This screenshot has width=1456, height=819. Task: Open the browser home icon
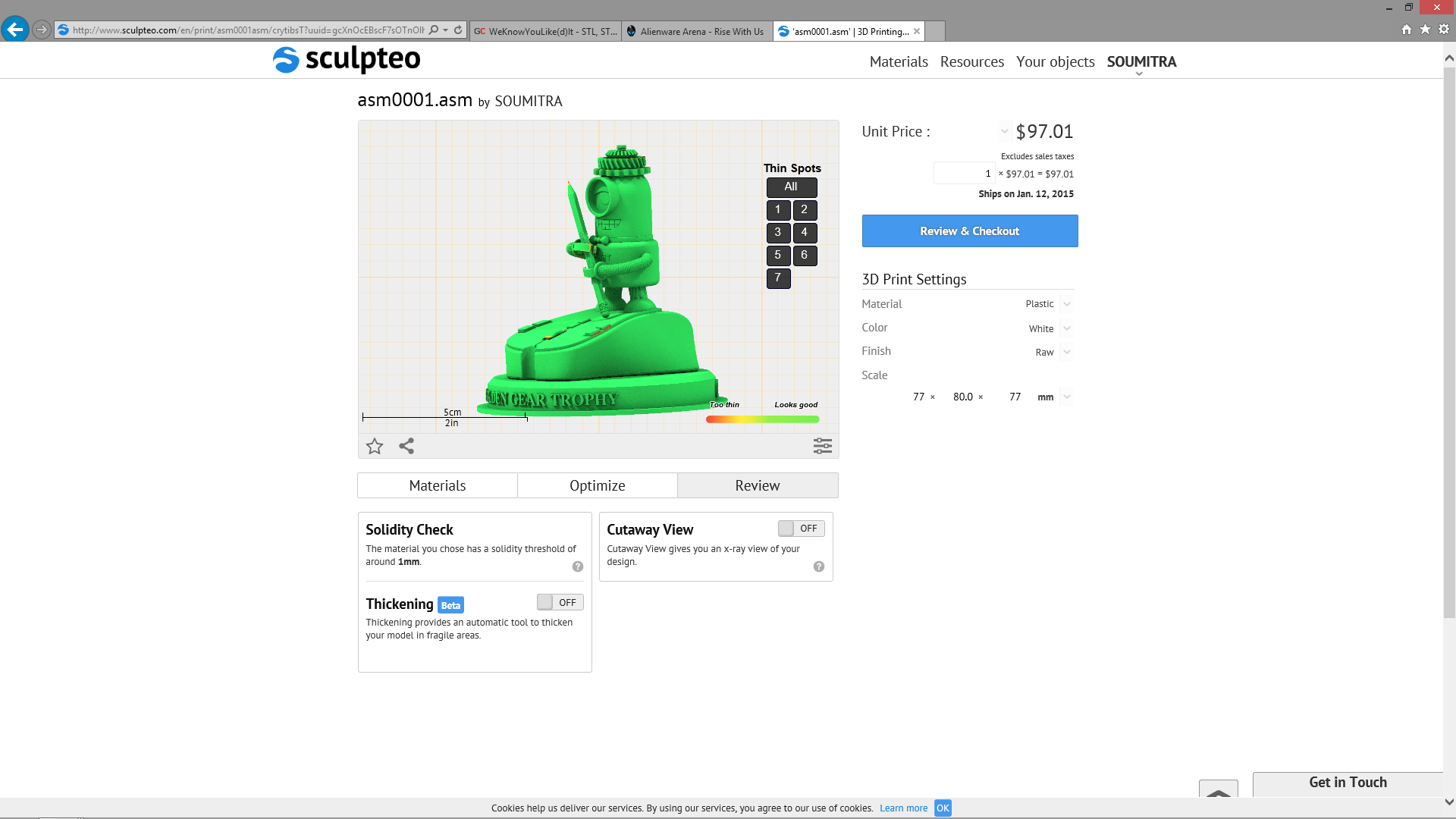(x=1407, y=30)
